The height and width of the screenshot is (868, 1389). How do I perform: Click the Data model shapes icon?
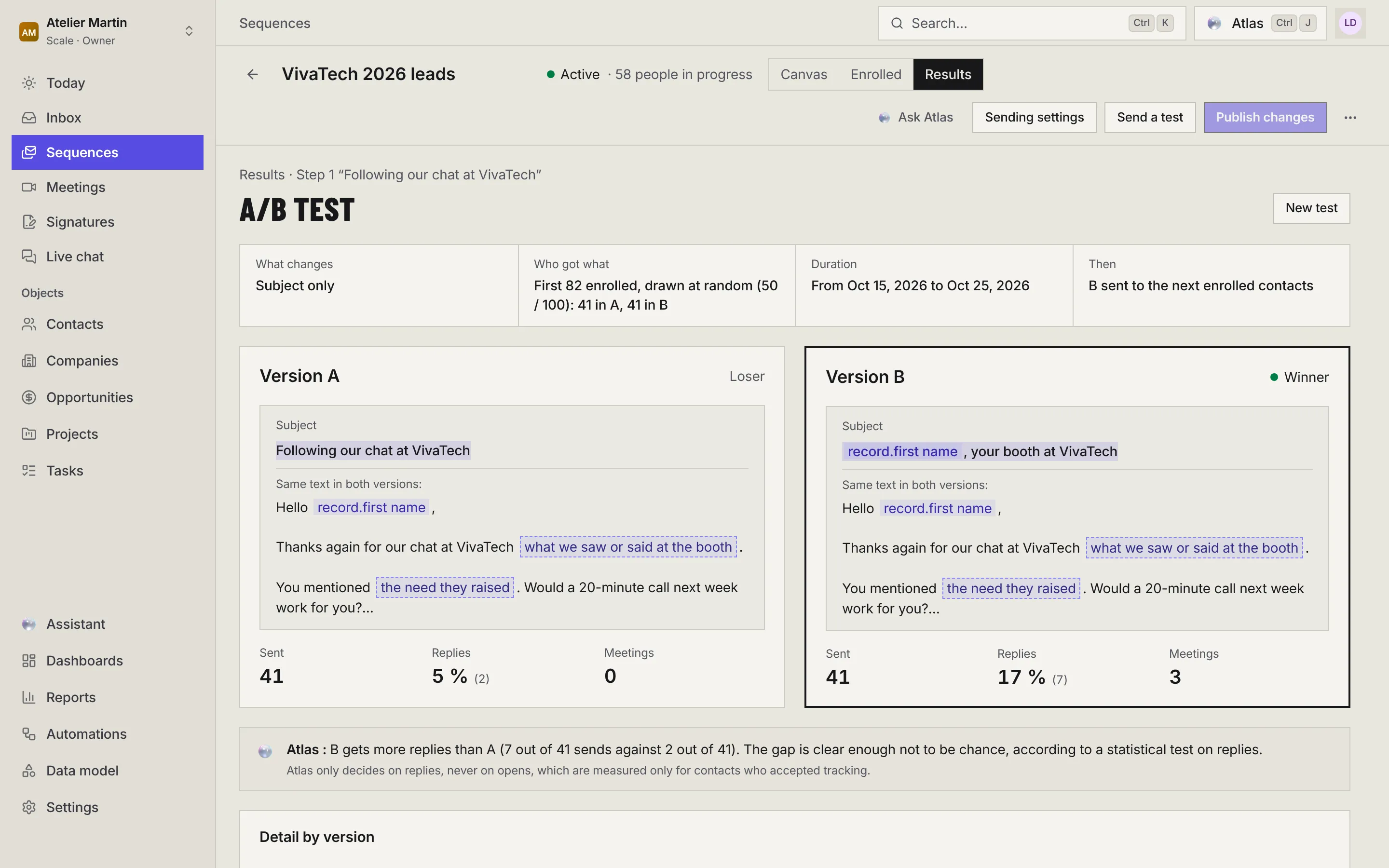tap(29, 771)
